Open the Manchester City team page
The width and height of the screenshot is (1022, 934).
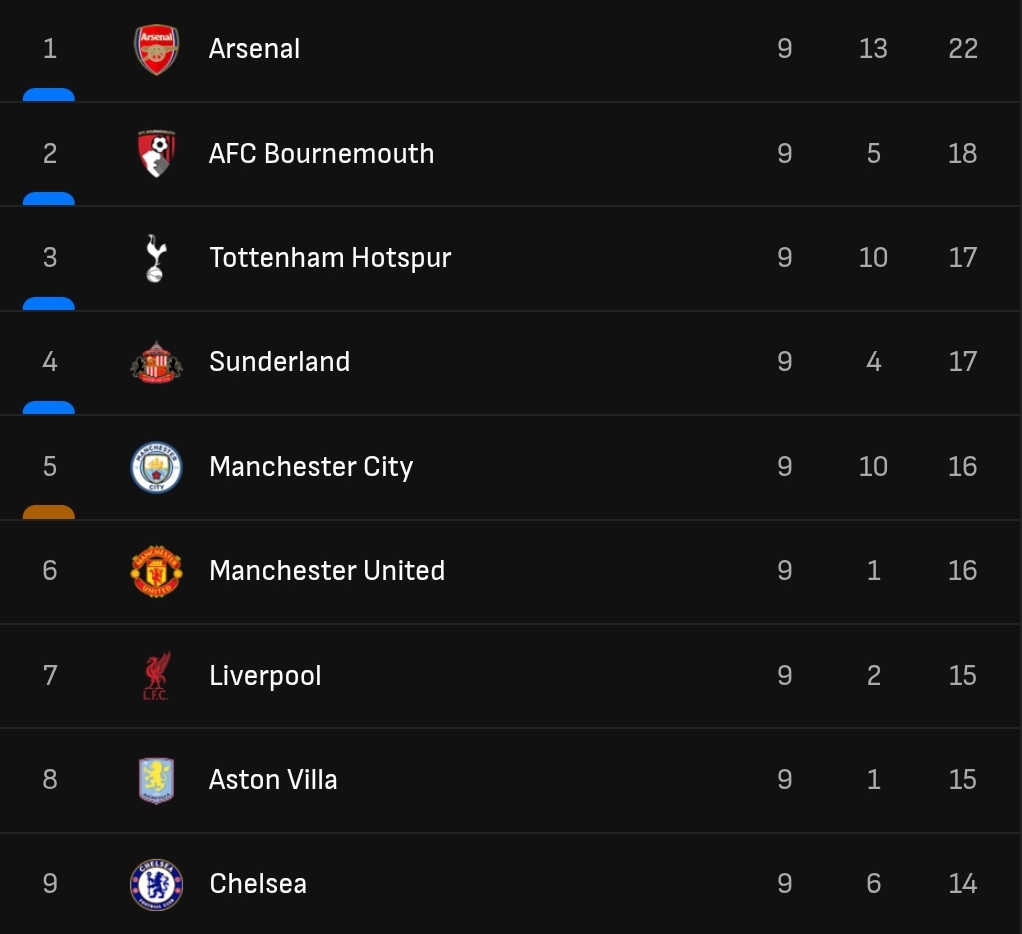click(311, 467)
